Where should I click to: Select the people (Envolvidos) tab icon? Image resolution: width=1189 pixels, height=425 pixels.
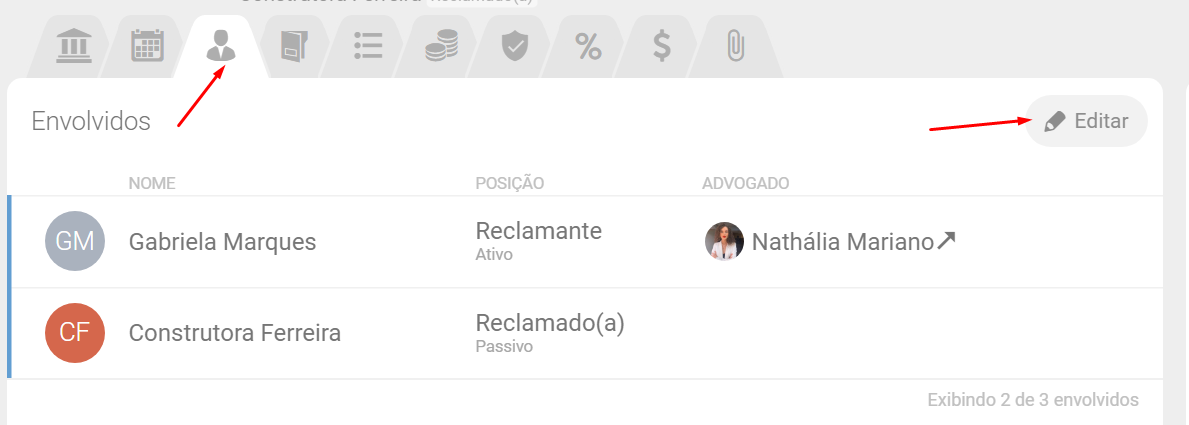click(x=221, y=46)
